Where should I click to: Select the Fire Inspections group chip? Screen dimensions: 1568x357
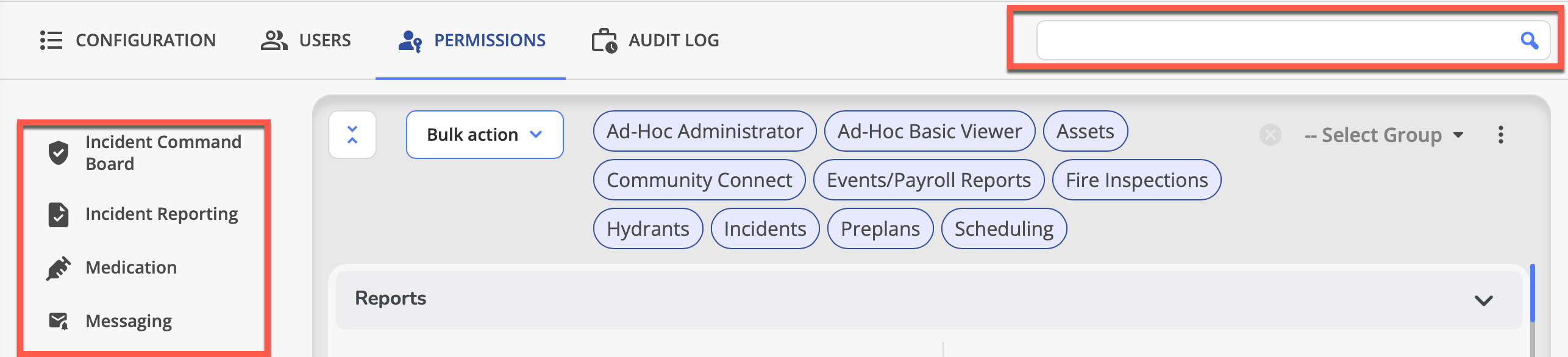(1136, 180)
